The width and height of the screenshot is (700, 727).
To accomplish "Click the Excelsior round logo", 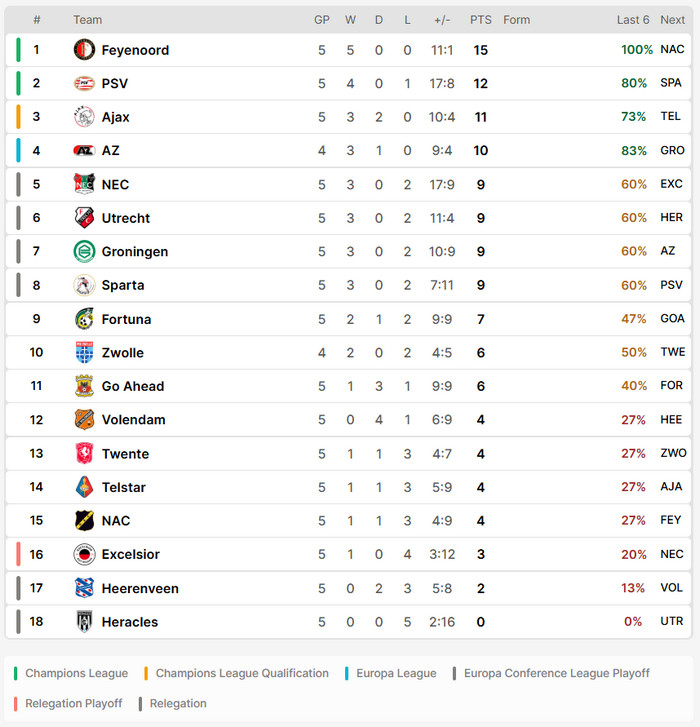I will [x=84, y=554].
